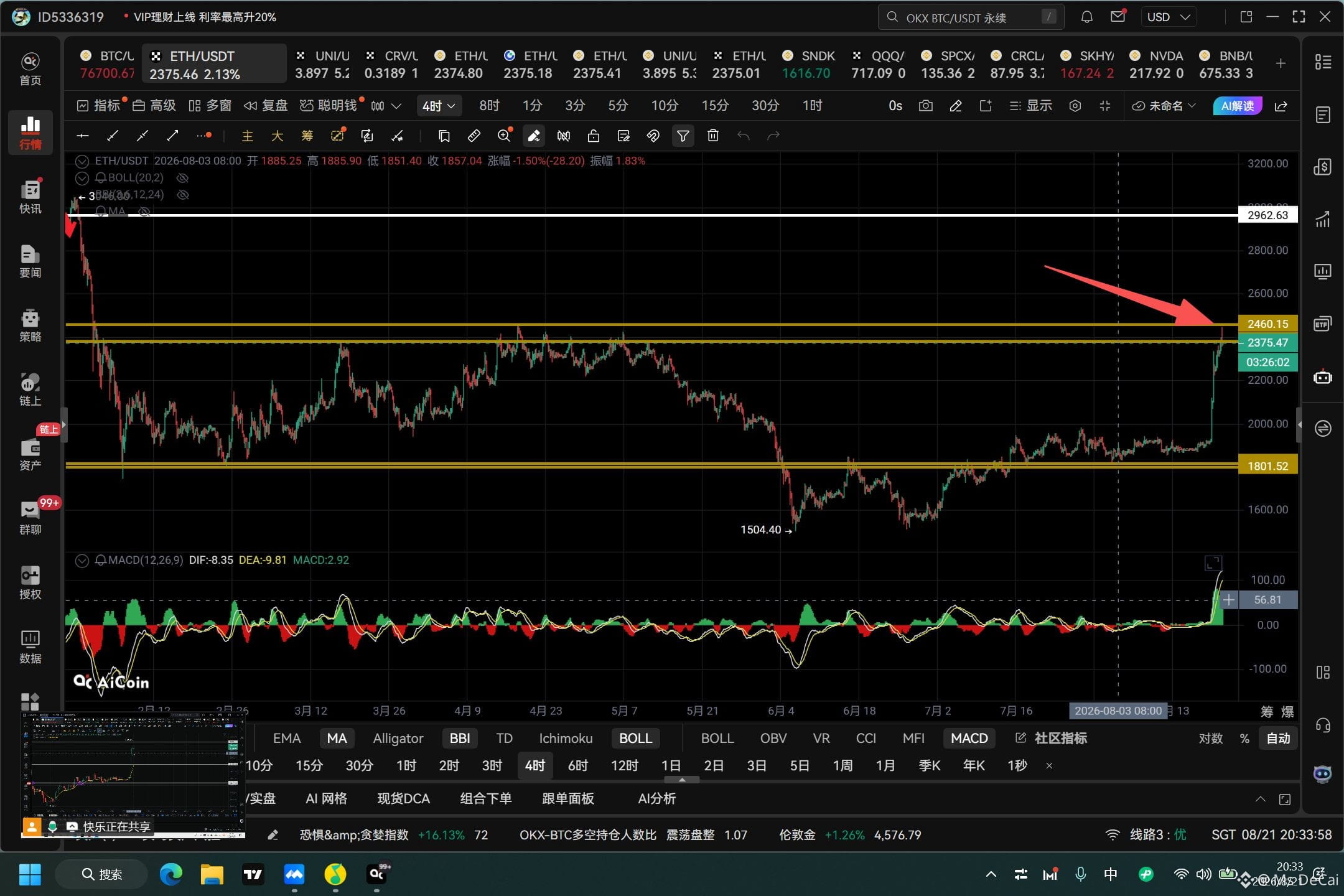Screen dimensions: 1344x896
Task: Expand more drawing tools ellipsis
Action: click(203, 136)
